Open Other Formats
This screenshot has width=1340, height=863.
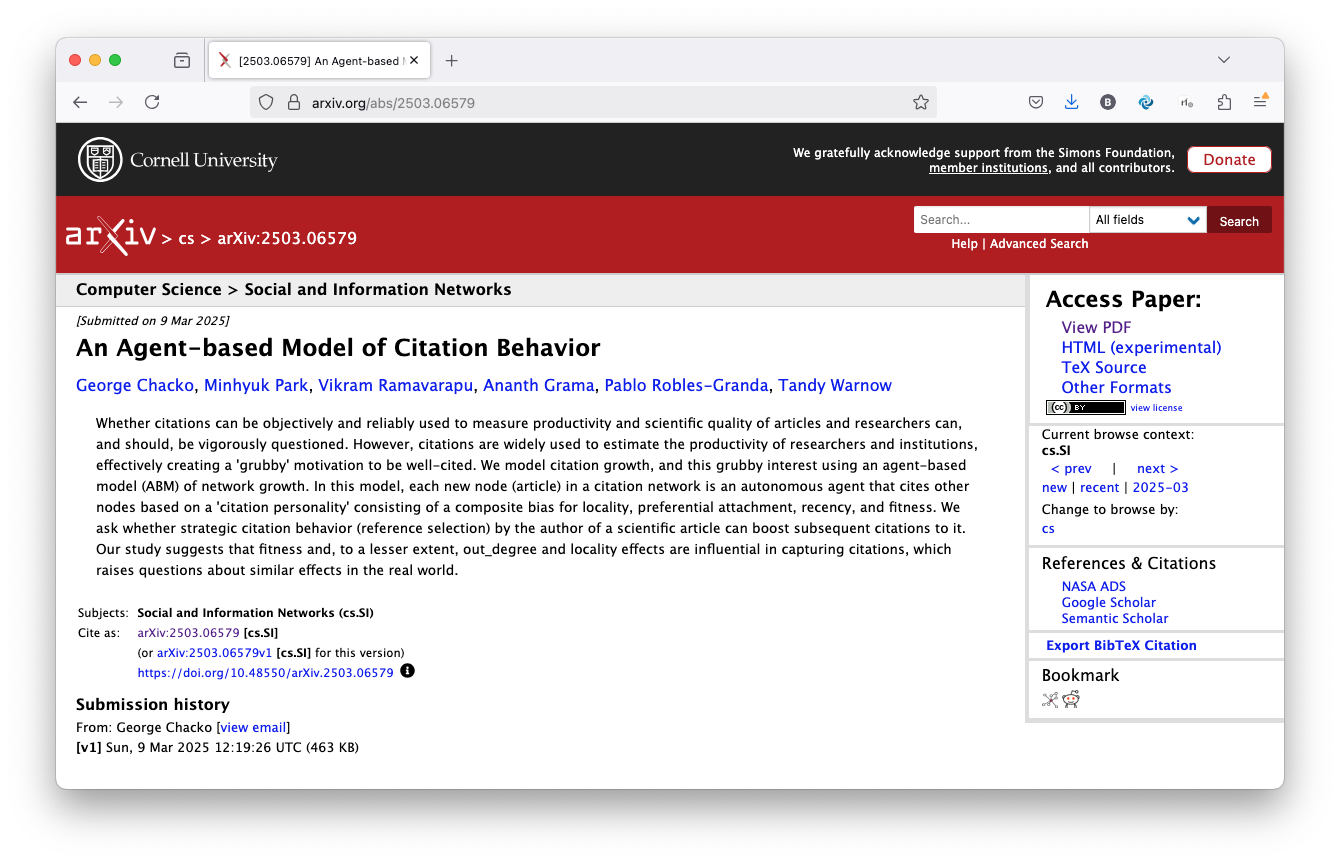[x=1116, y=387]
